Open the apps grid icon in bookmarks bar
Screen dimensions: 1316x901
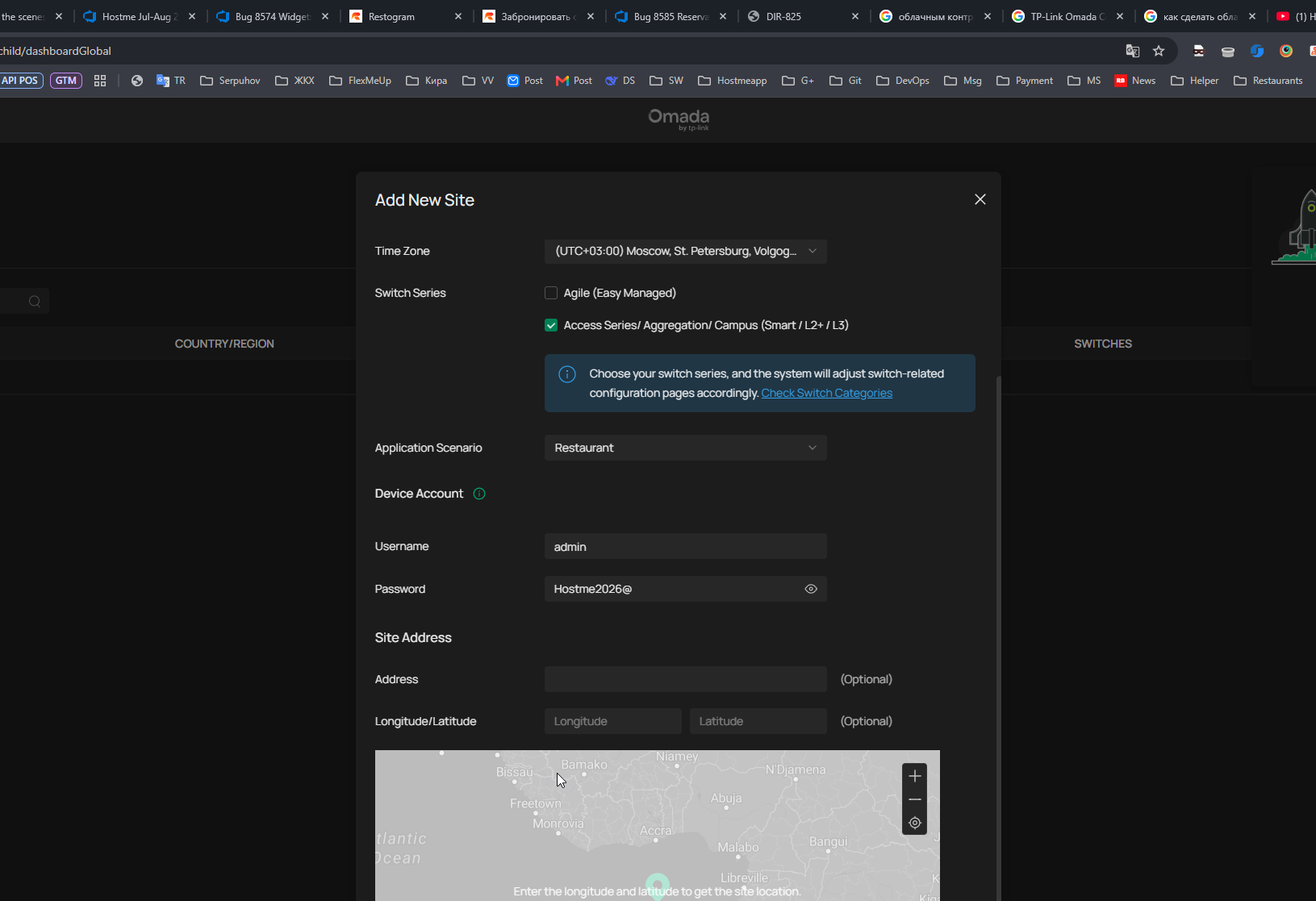(x=100, y=81)
